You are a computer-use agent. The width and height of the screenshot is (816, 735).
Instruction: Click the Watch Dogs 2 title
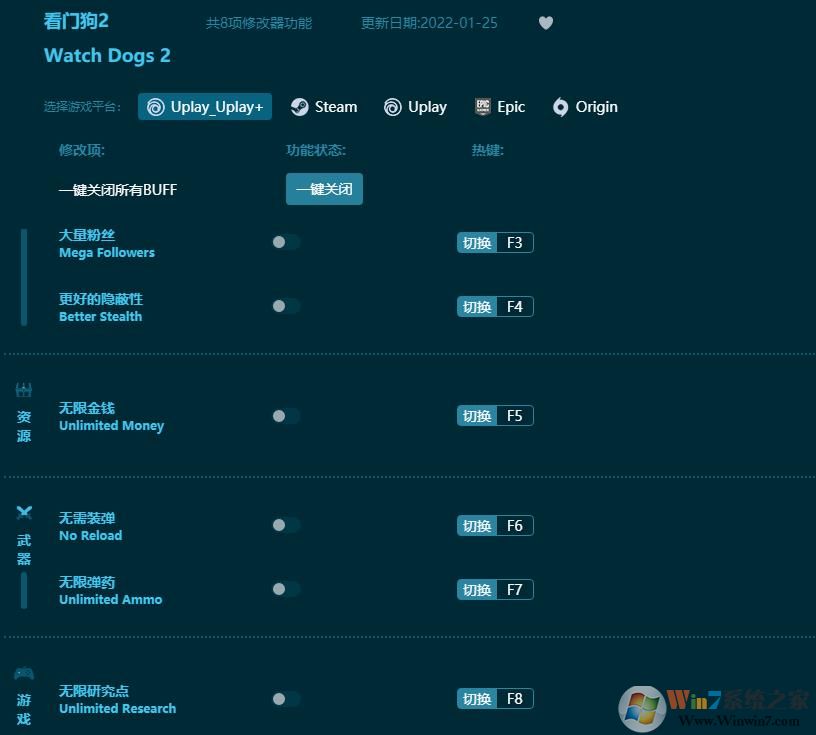[107, 56]
